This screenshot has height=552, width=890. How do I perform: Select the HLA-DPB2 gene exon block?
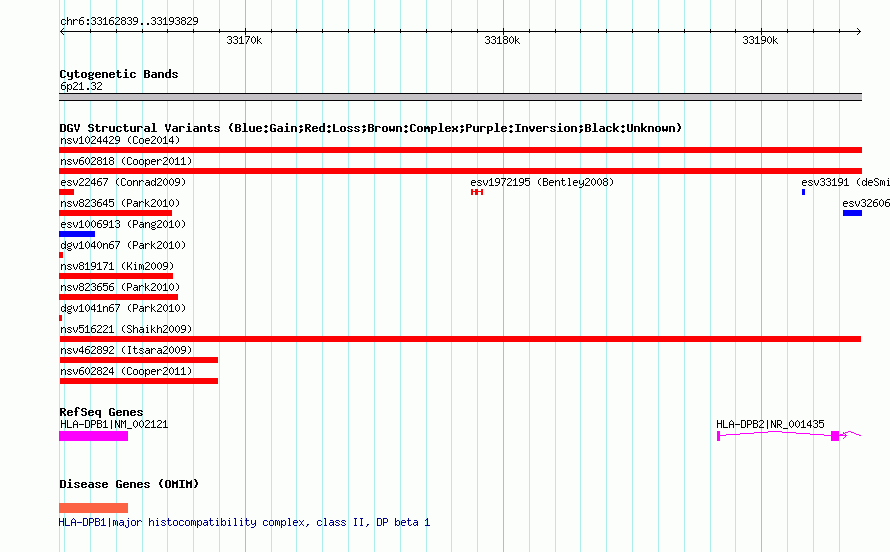[x=834, y=436]
